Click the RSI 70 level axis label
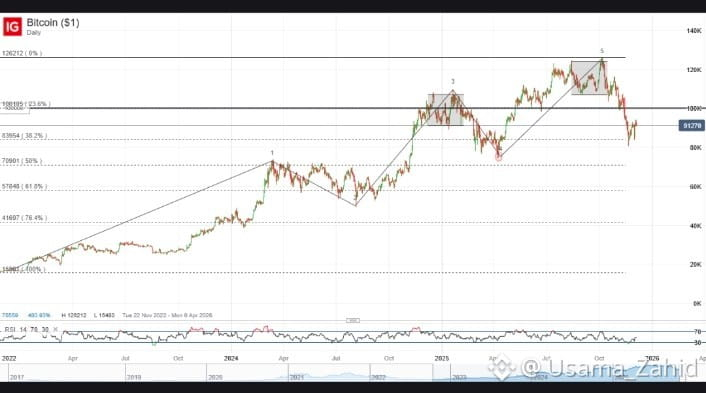706x393 pixels. pos(697,332)
